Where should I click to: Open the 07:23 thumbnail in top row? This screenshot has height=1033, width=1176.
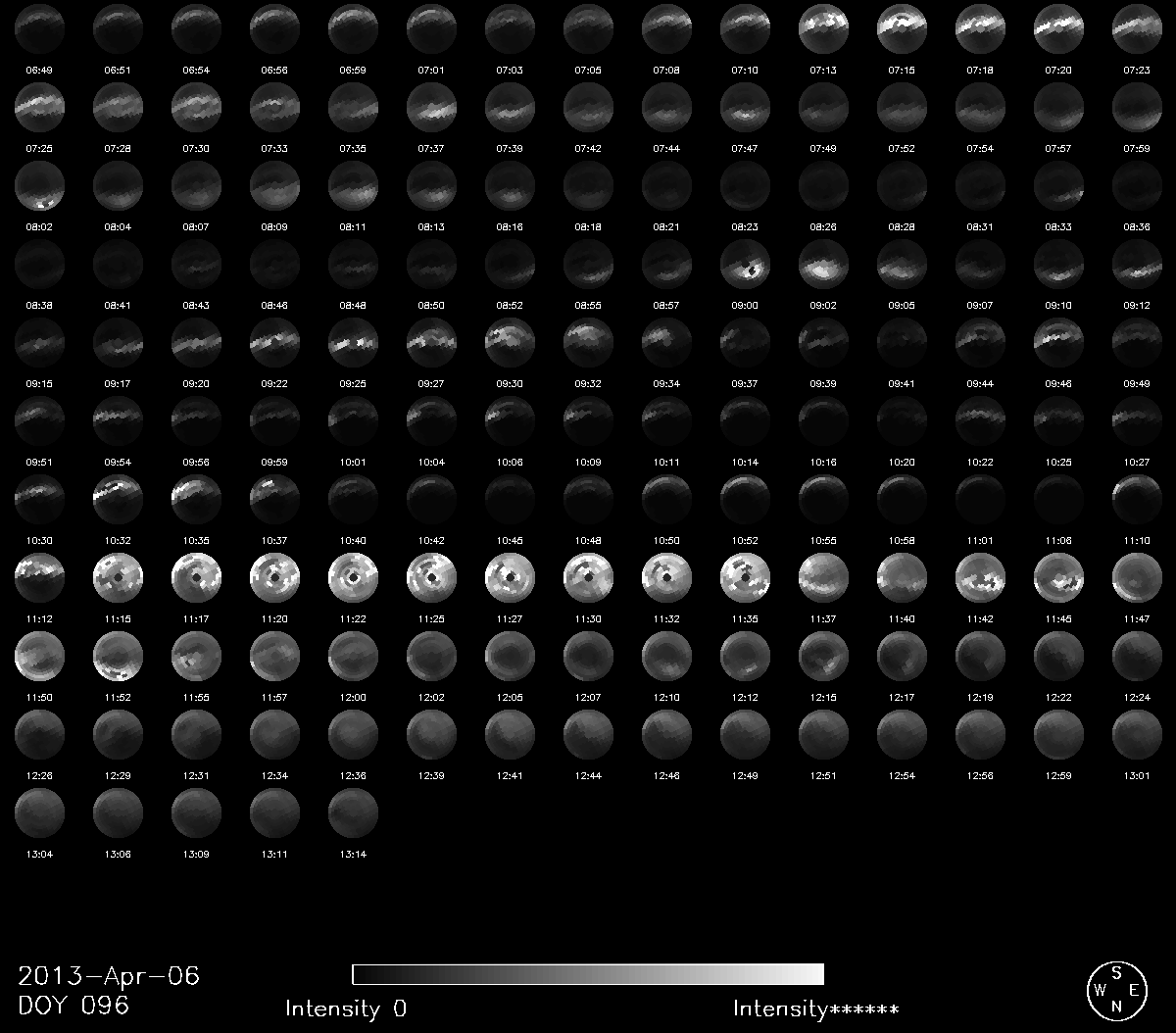point(1137,27)
